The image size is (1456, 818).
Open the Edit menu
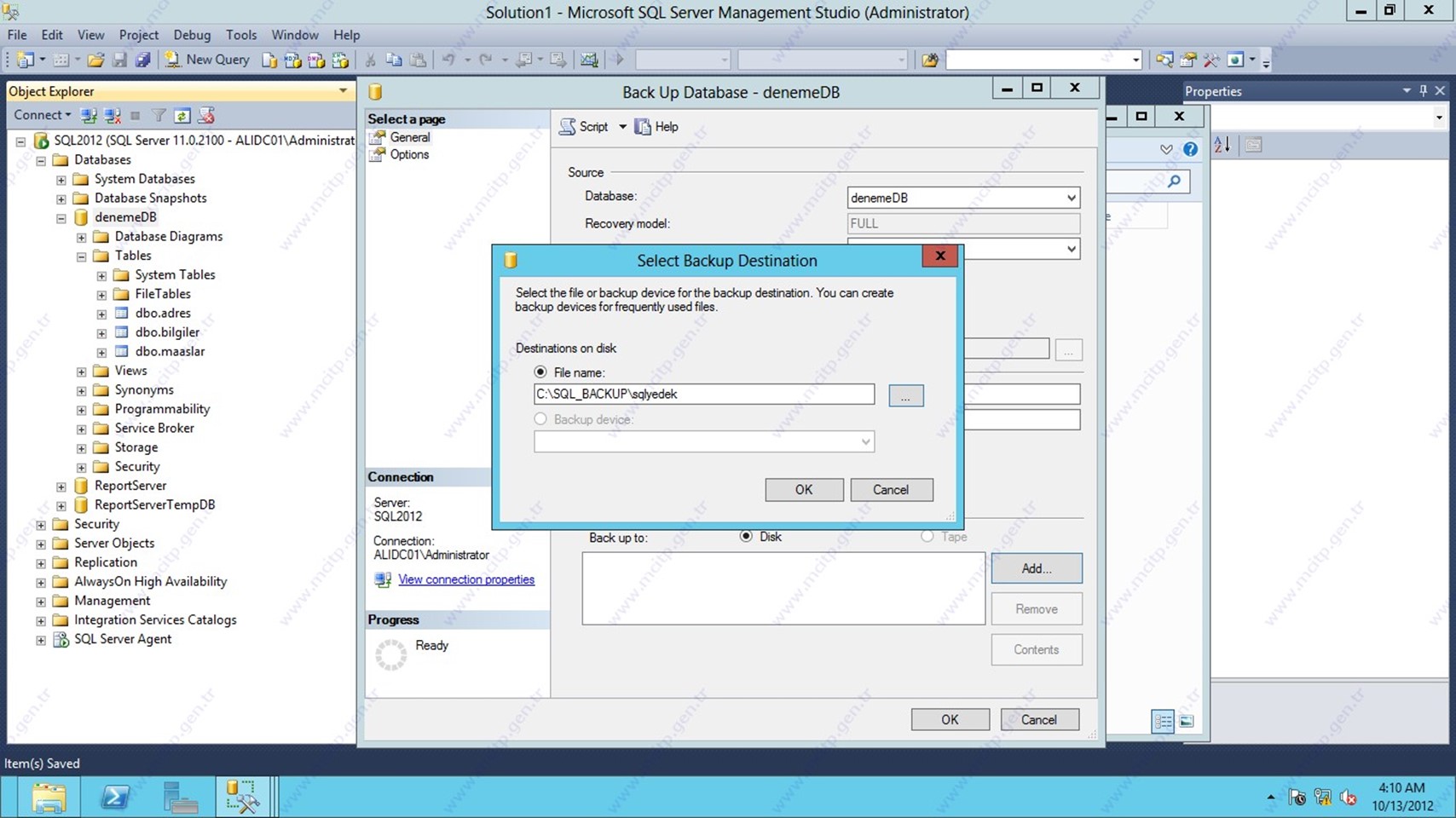tap(52, 35)
